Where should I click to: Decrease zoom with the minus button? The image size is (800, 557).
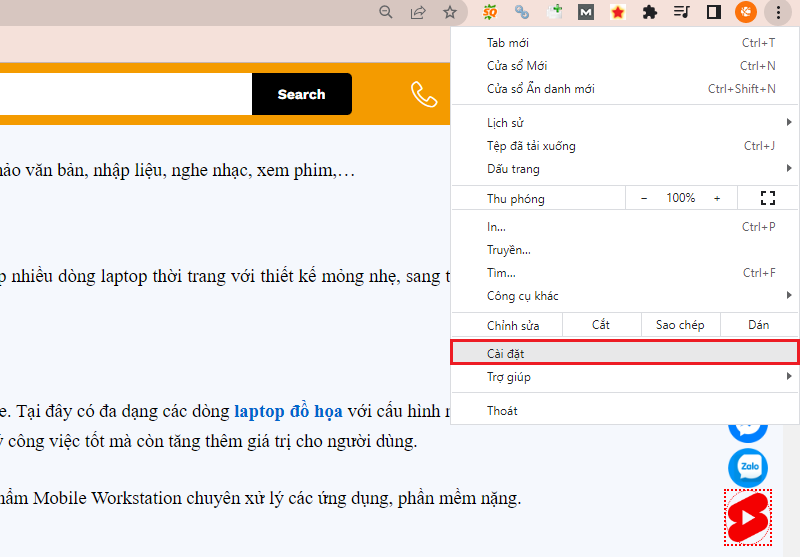[644, 198]
